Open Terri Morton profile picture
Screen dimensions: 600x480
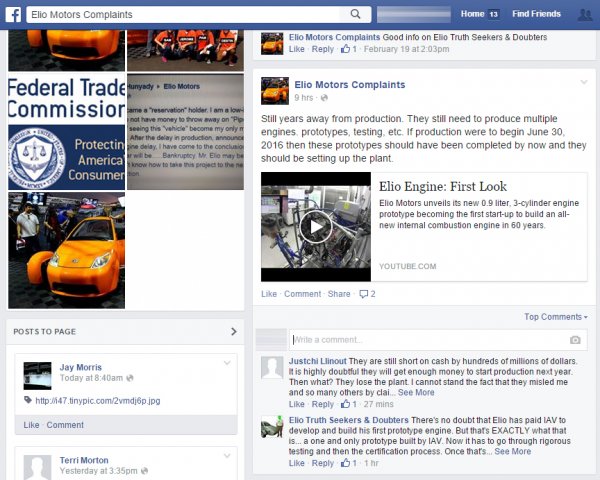tap(37, 467)
